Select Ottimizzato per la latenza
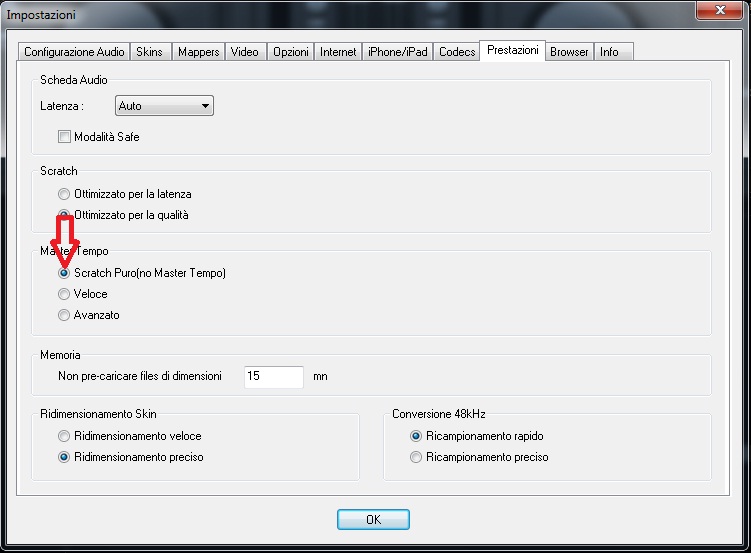Viewport: 751px width, 553px height. 125,194
